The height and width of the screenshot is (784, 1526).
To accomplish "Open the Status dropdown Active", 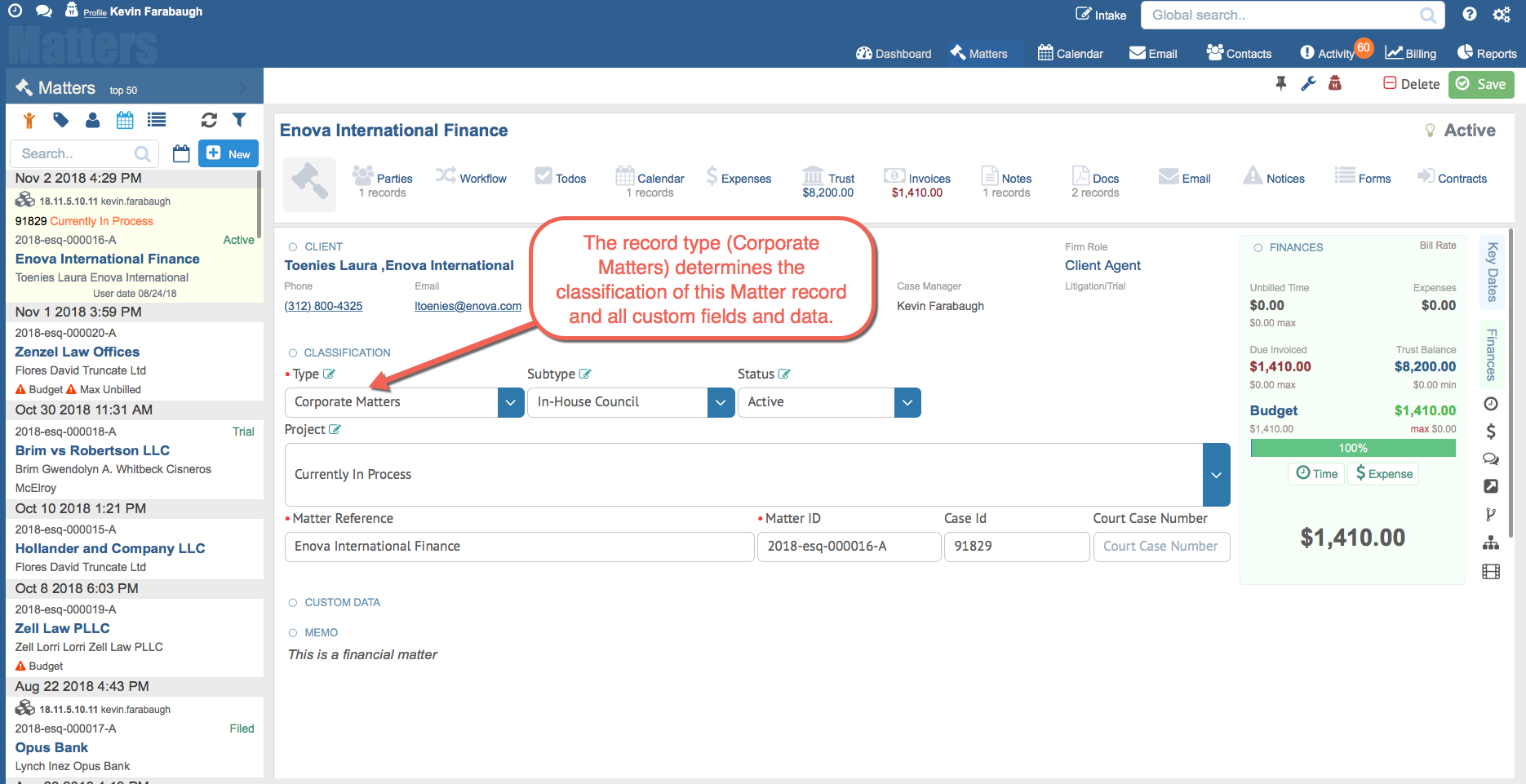I will [829, 402].
